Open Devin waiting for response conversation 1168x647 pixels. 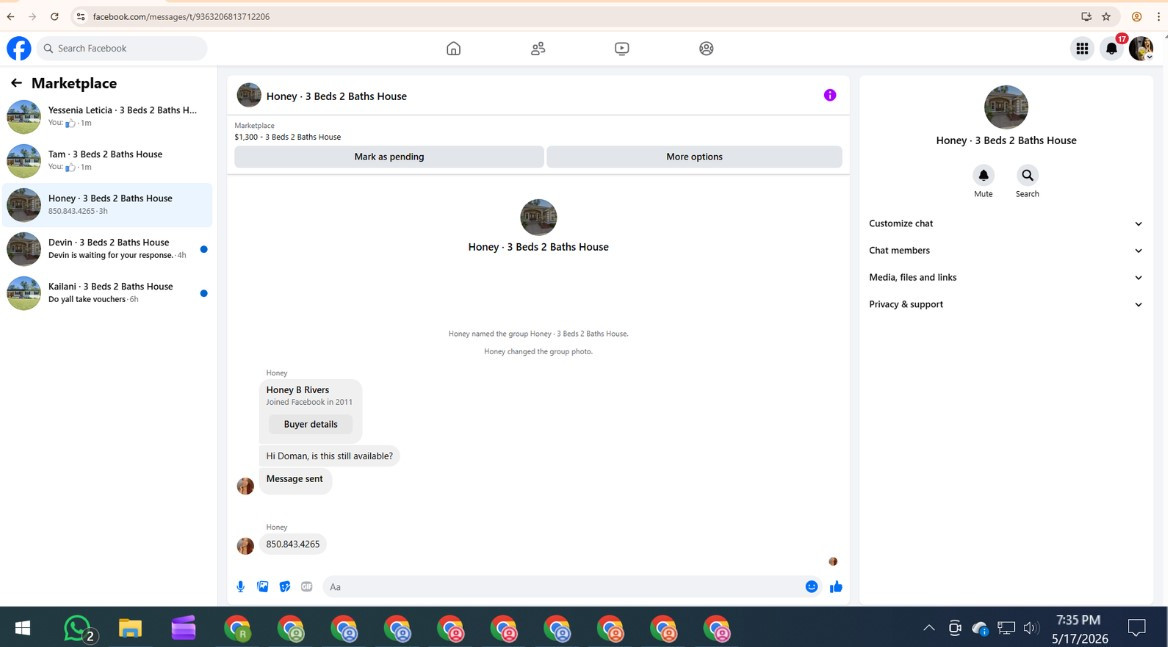[x=108, y=249]
